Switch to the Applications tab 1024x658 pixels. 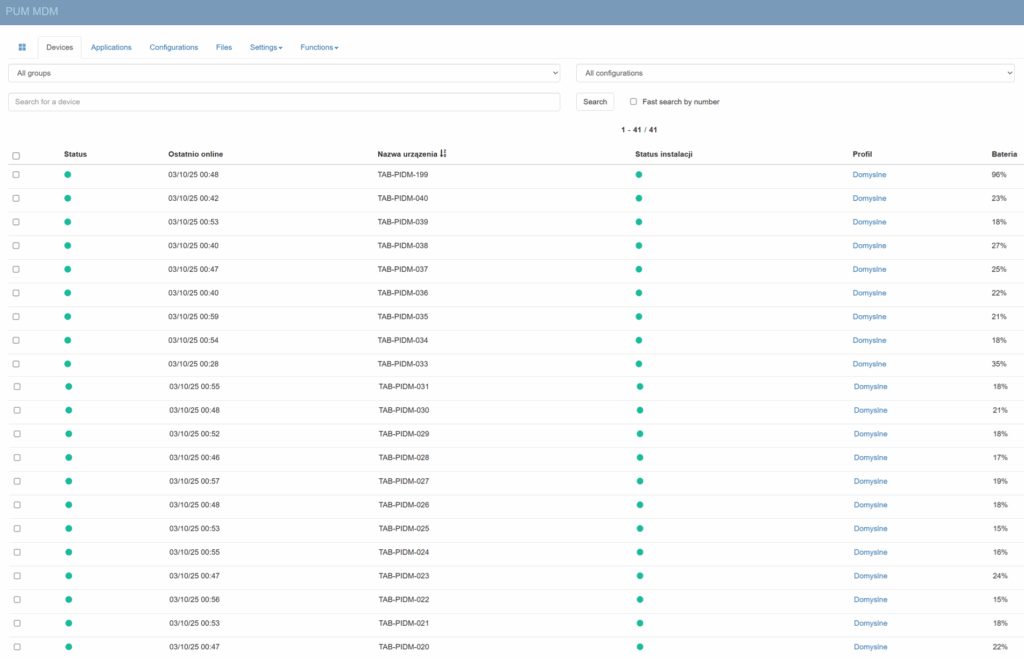[x=111, y=47]
